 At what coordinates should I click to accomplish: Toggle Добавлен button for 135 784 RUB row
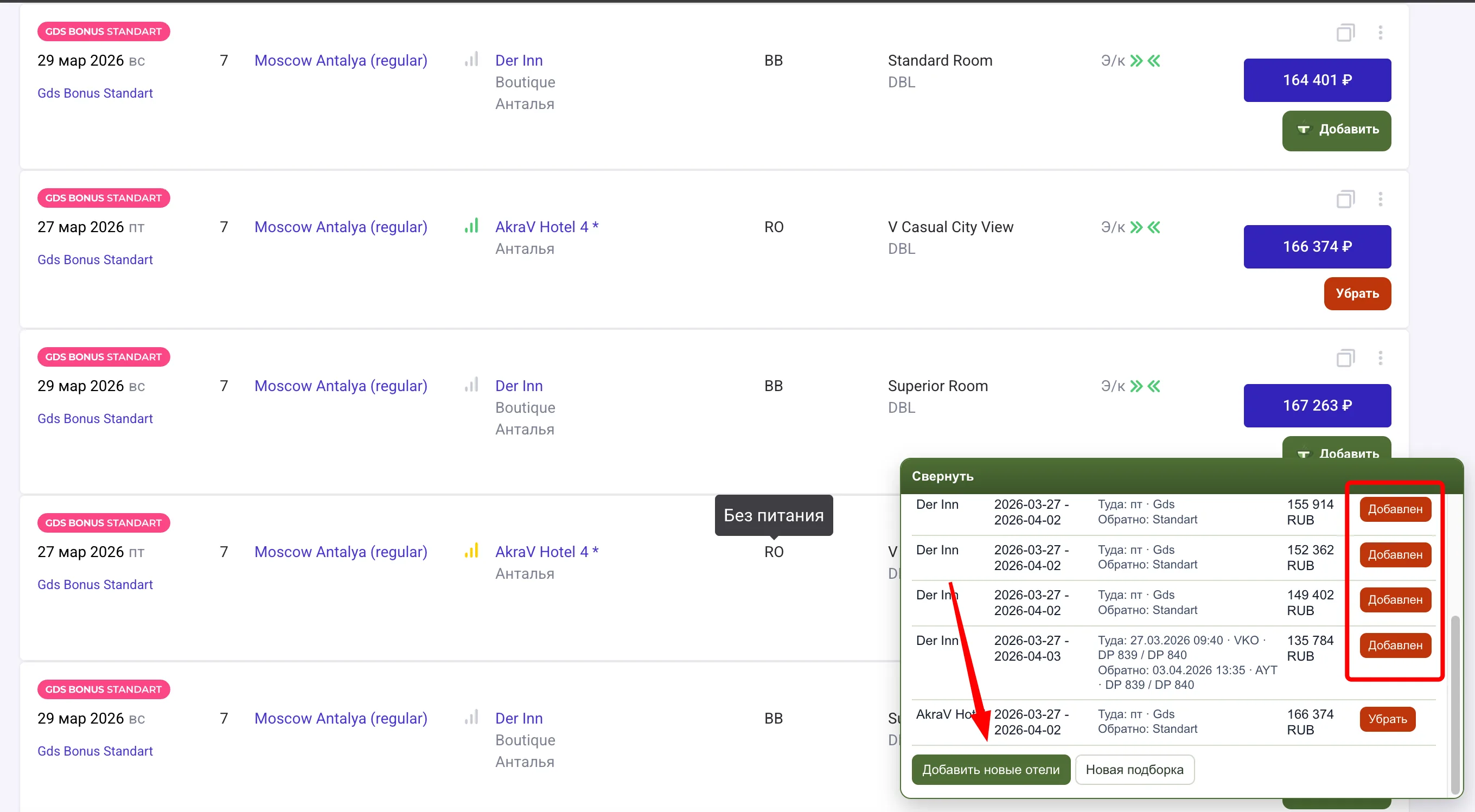[1395, 645]
